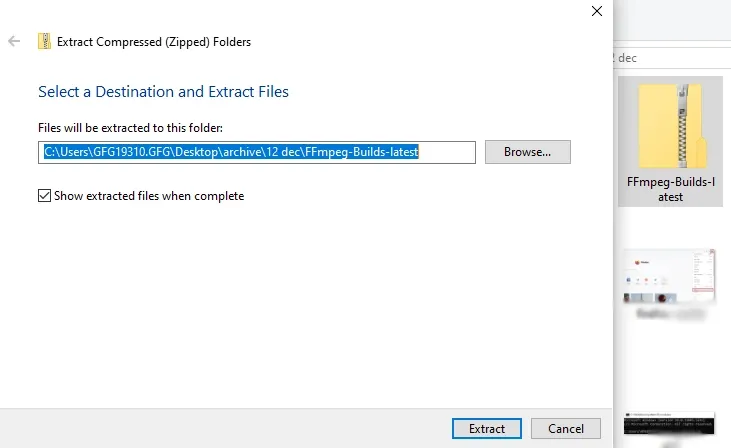Open the Browse... folder picker
Viewport: 731px width, 448px height.
click(527, 152)
